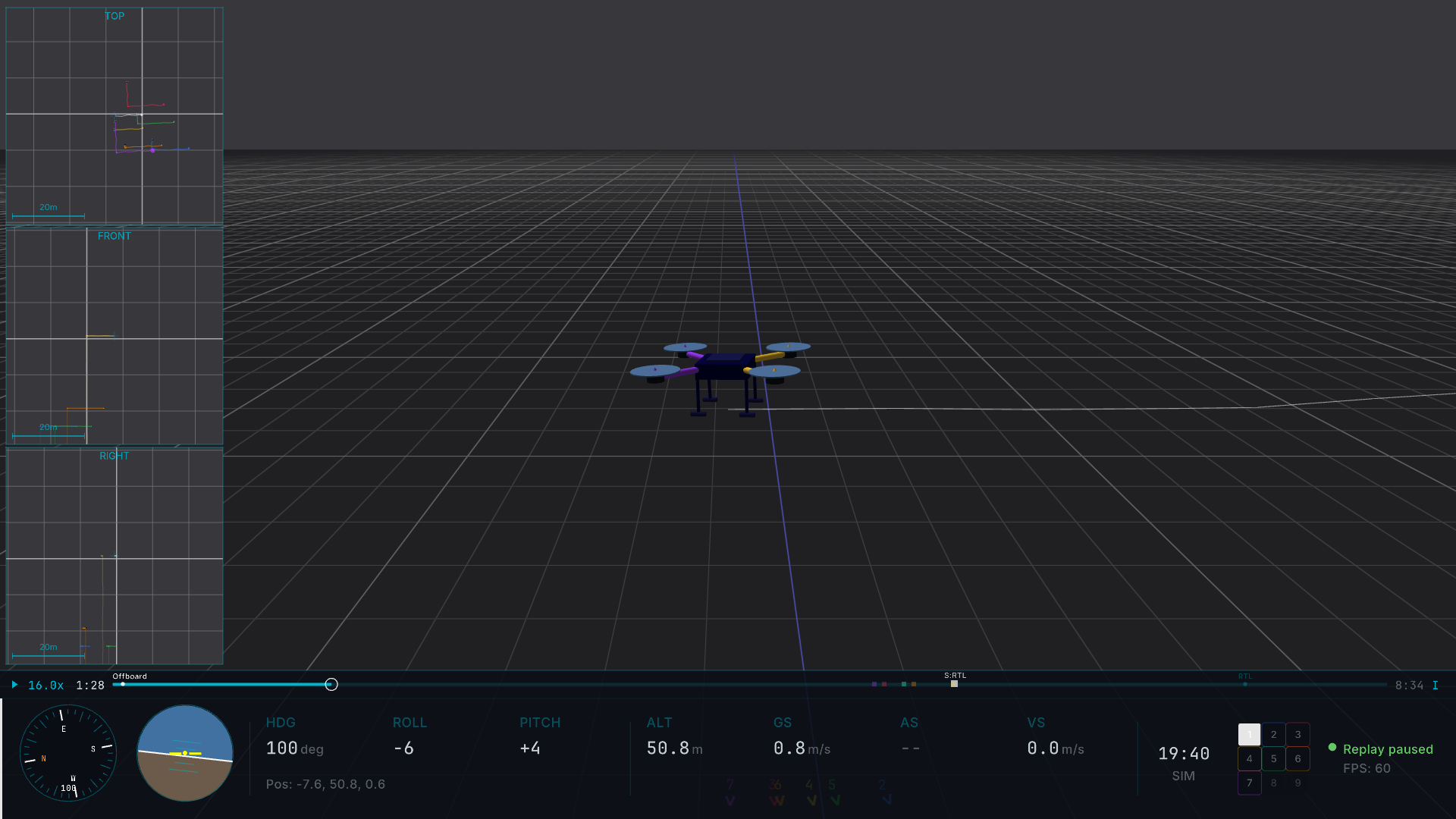The image size is (1456, 819).
Task: Open the RIGHT view panel header
Action: (x=114, y=456)
